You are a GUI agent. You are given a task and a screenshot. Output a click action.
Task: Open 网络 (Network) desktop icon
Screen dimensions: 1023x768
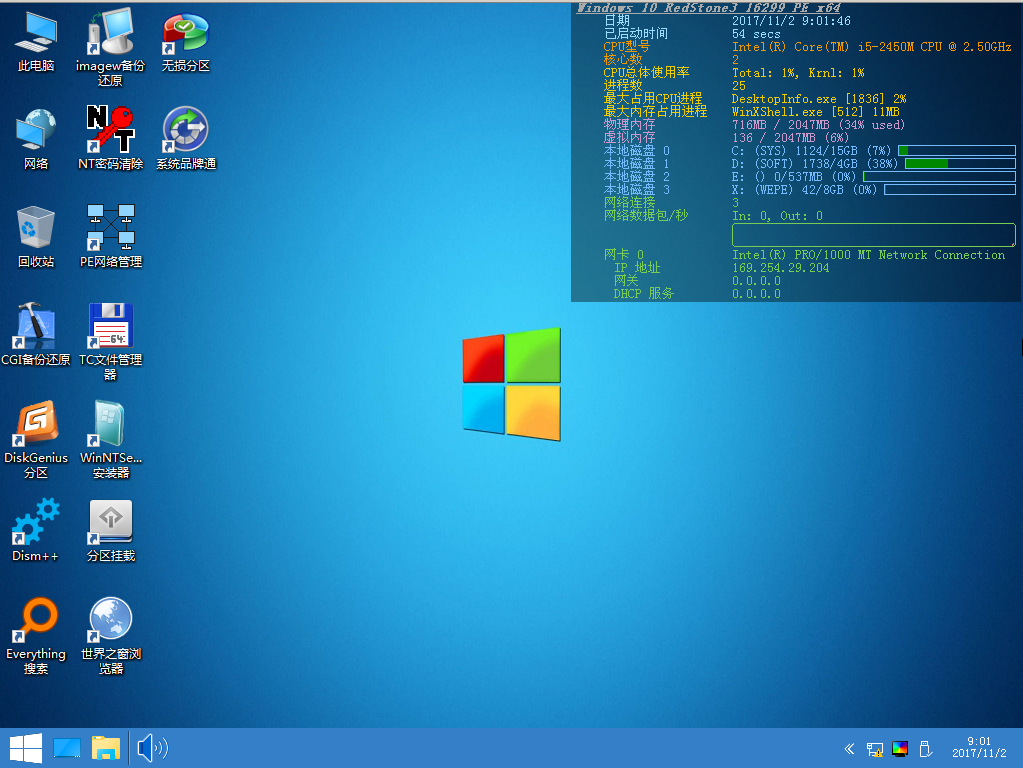pos(36,139)
